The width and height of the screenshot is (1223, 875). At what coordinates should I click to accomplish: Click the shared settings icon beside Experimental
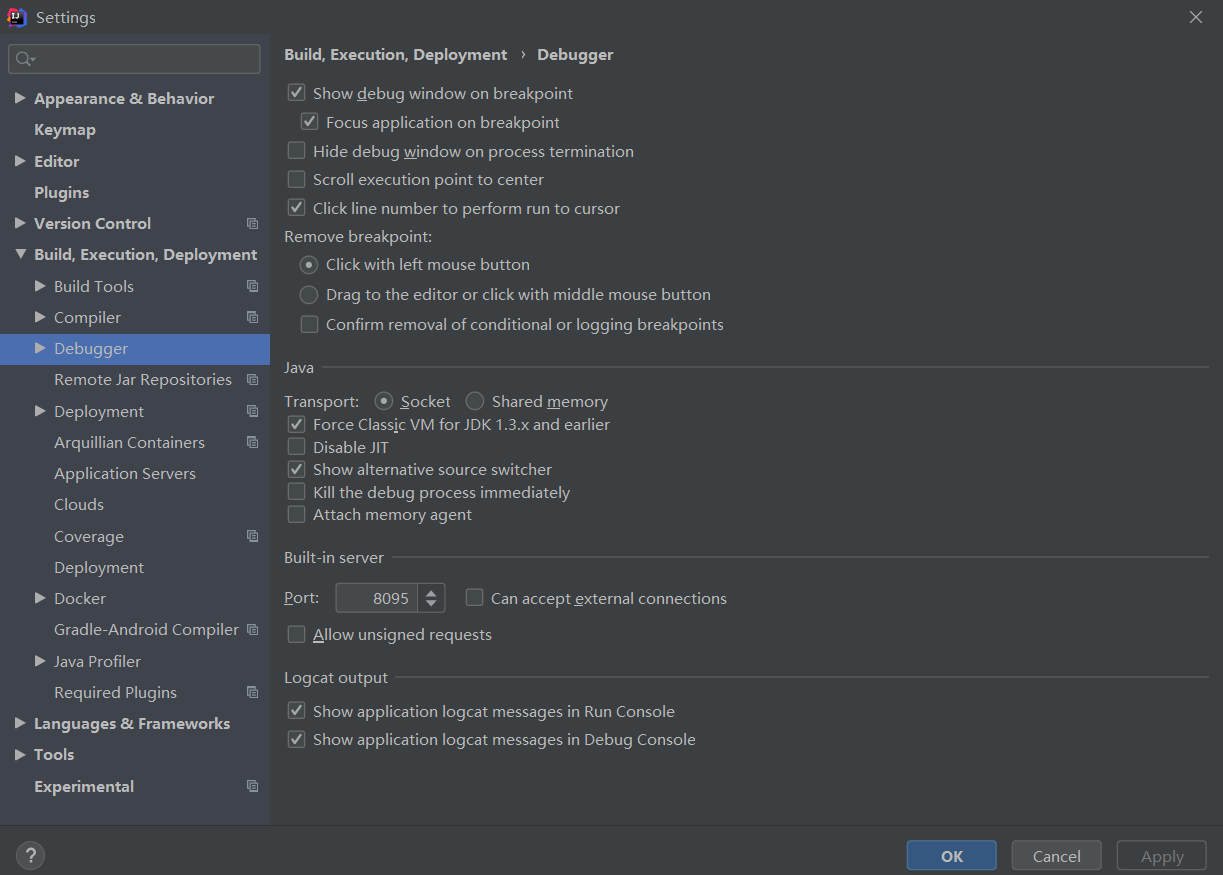[x=252, y=786]
